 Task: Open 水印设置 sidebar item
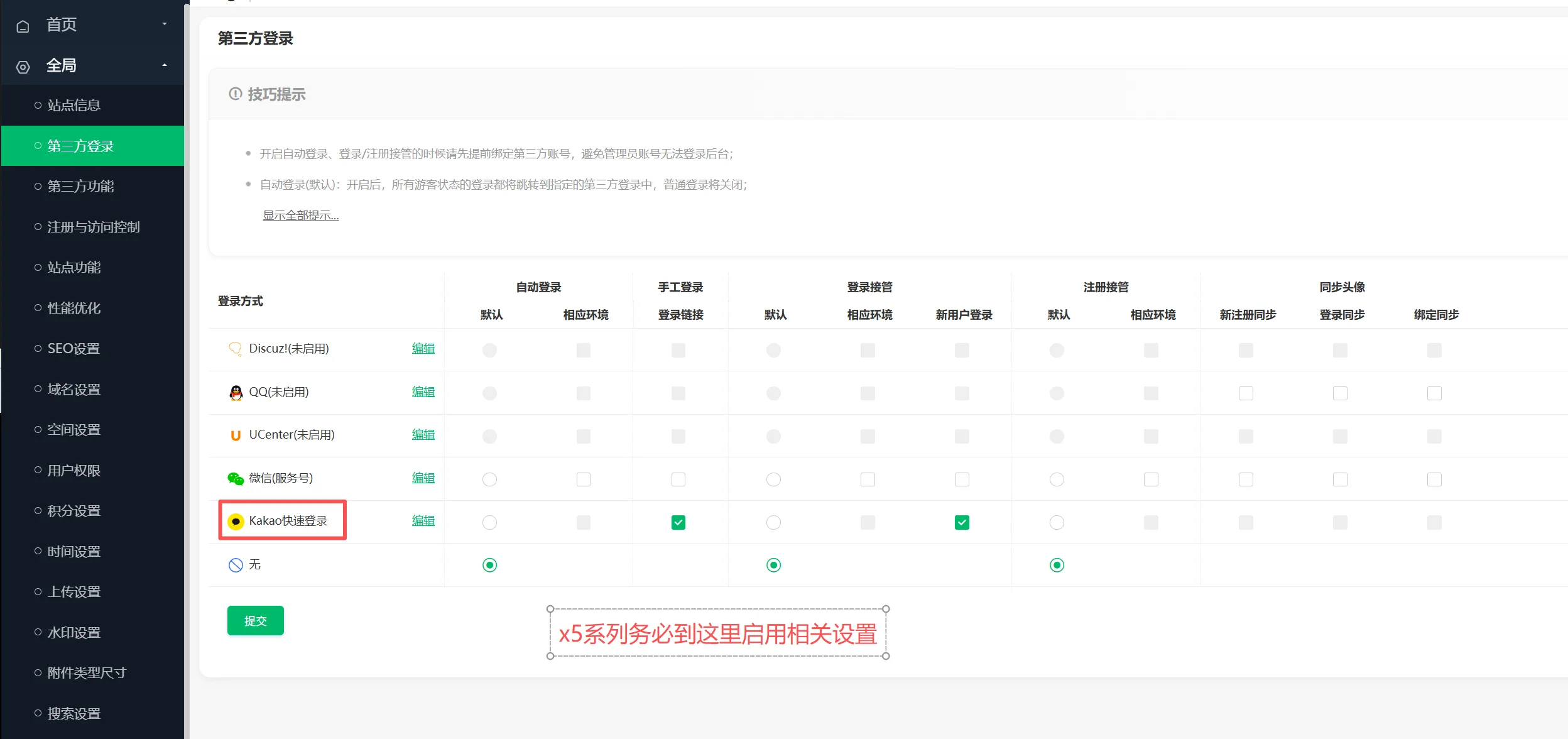click(92, 632)
